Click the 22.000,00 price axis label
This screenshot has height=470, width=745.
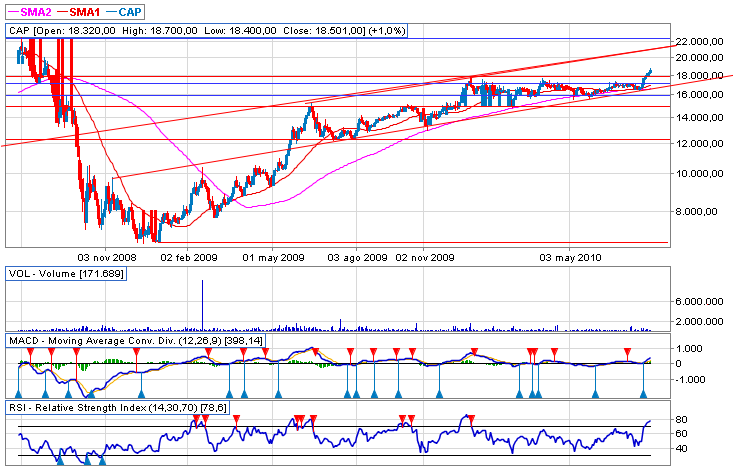pos(700,42)
